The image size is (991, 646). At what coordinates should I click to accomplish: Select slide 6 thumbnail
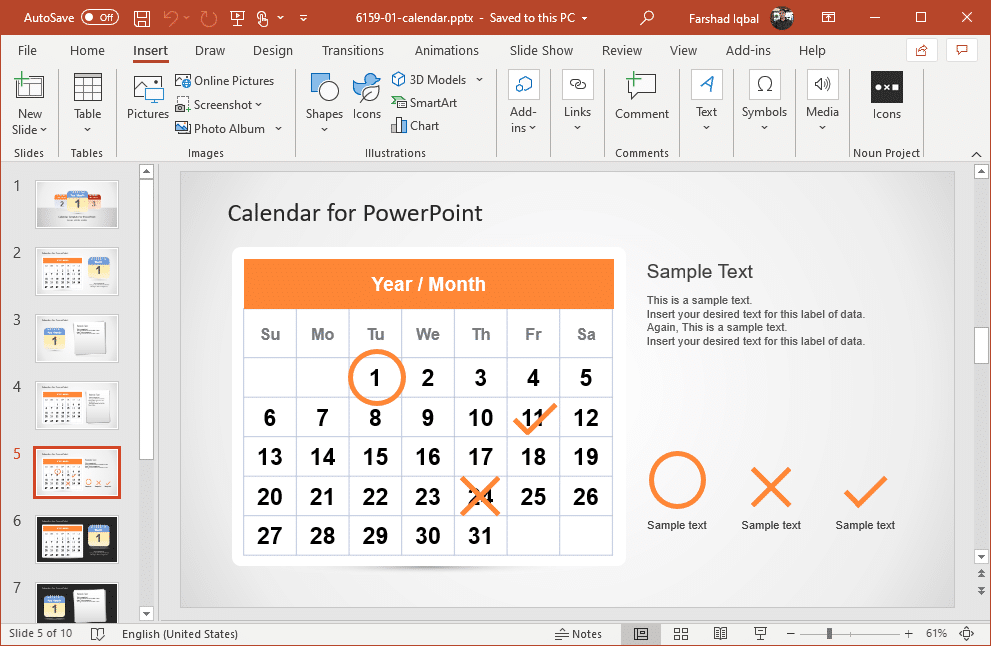77,540
